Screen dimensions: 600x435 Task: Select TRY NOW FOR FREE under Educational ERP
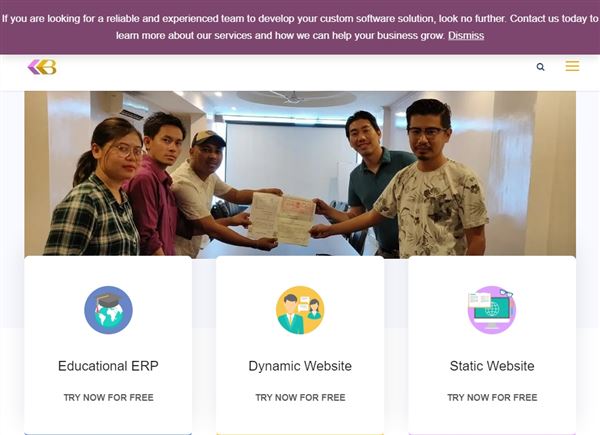[109, 398]
